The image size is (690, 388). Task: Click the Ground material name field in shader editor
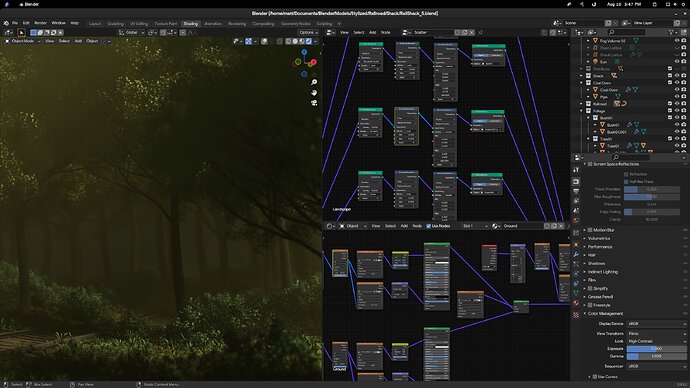click(522, 226)
